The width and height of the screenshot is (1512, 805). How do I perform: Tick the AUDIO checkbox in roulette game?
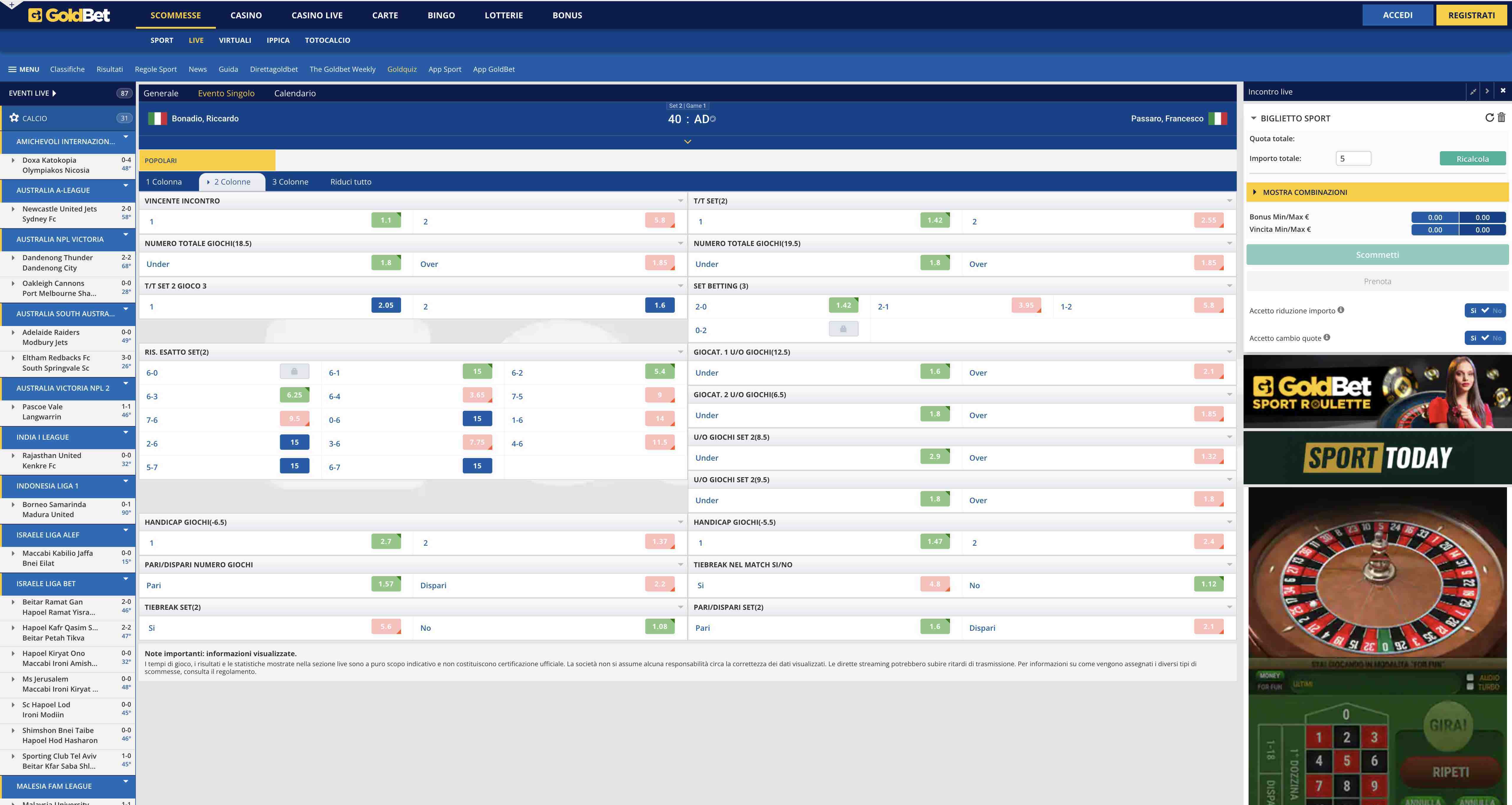pyautogui.click(x=1470, y=677)
